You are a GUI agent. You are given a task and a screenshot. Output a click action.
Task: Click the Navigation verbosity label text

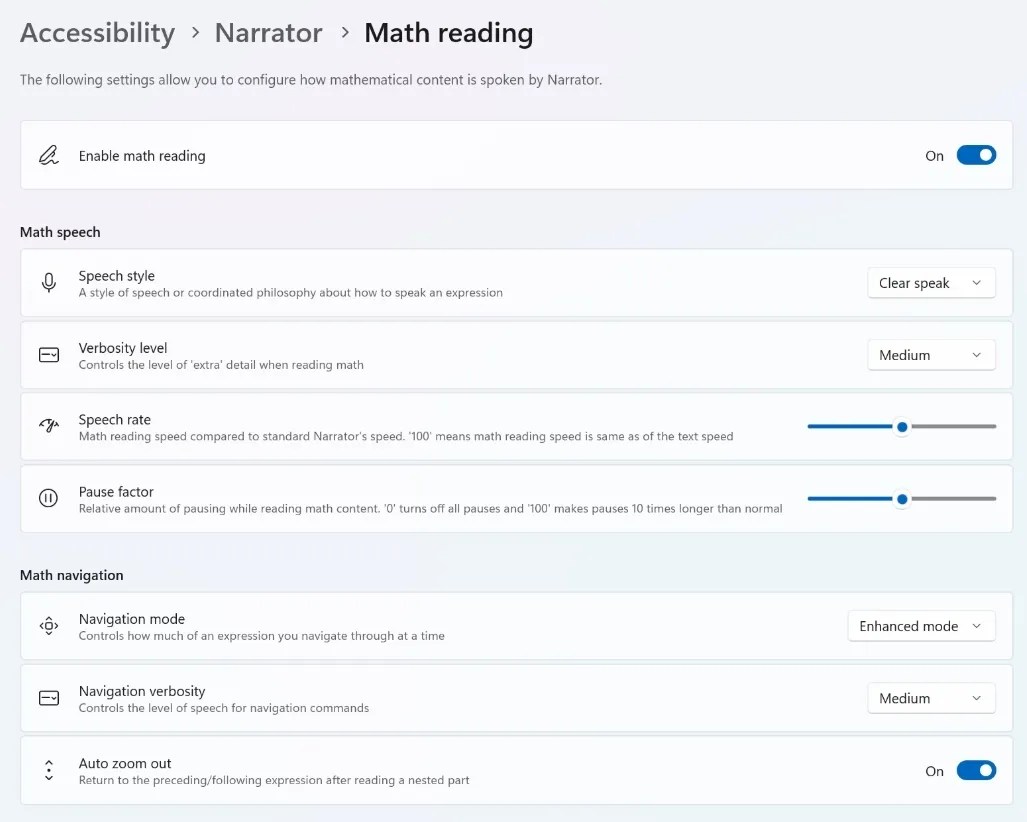[x=141, y=691]
